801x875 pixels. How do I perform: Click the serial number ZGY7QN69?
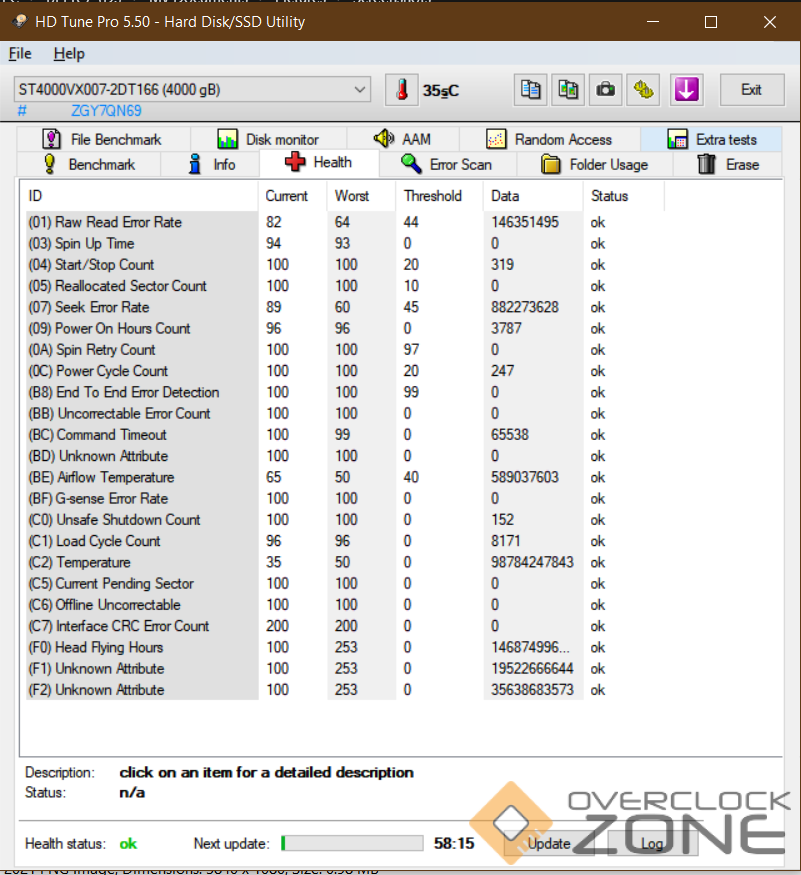tap(106, 110)
